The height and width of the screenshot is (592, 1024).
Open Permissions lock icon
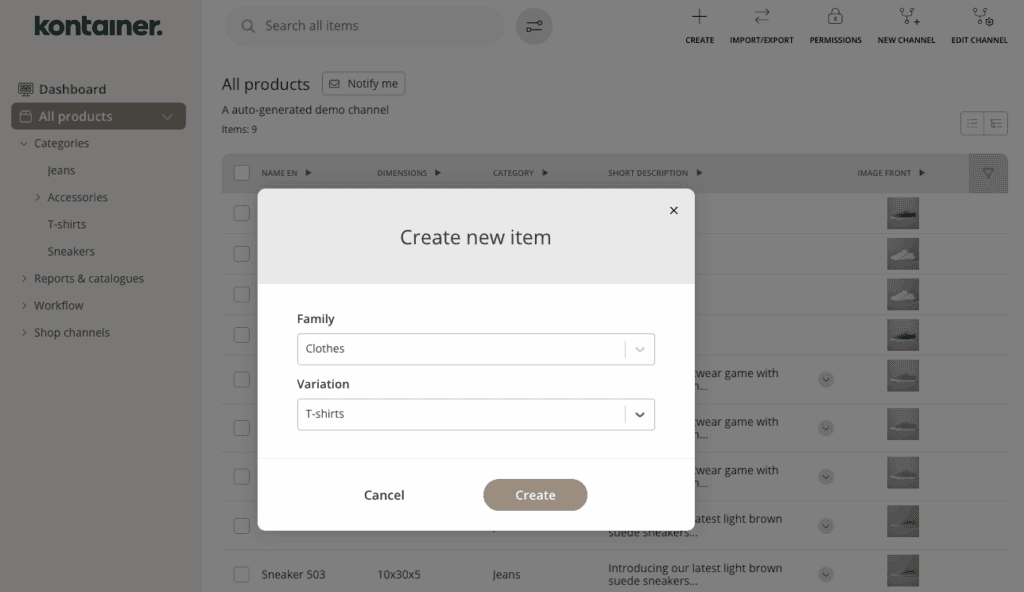(835, 17)
